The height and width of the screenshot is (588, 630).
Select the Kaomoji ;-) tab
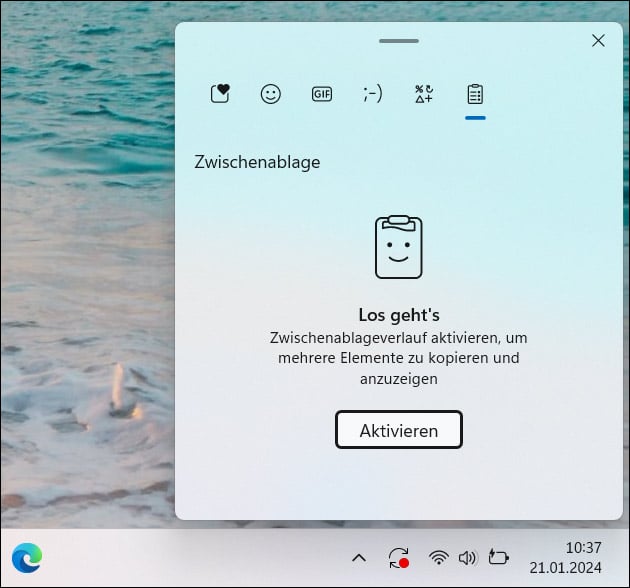pyautogui.click(x=373, y=94)
